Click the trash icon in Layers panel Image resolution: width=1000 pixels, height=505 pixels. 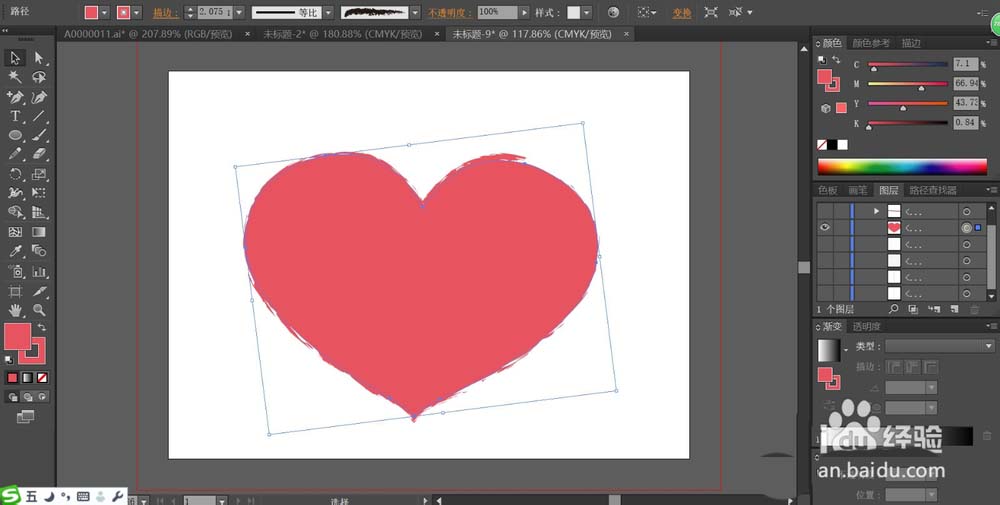(974, 309)
